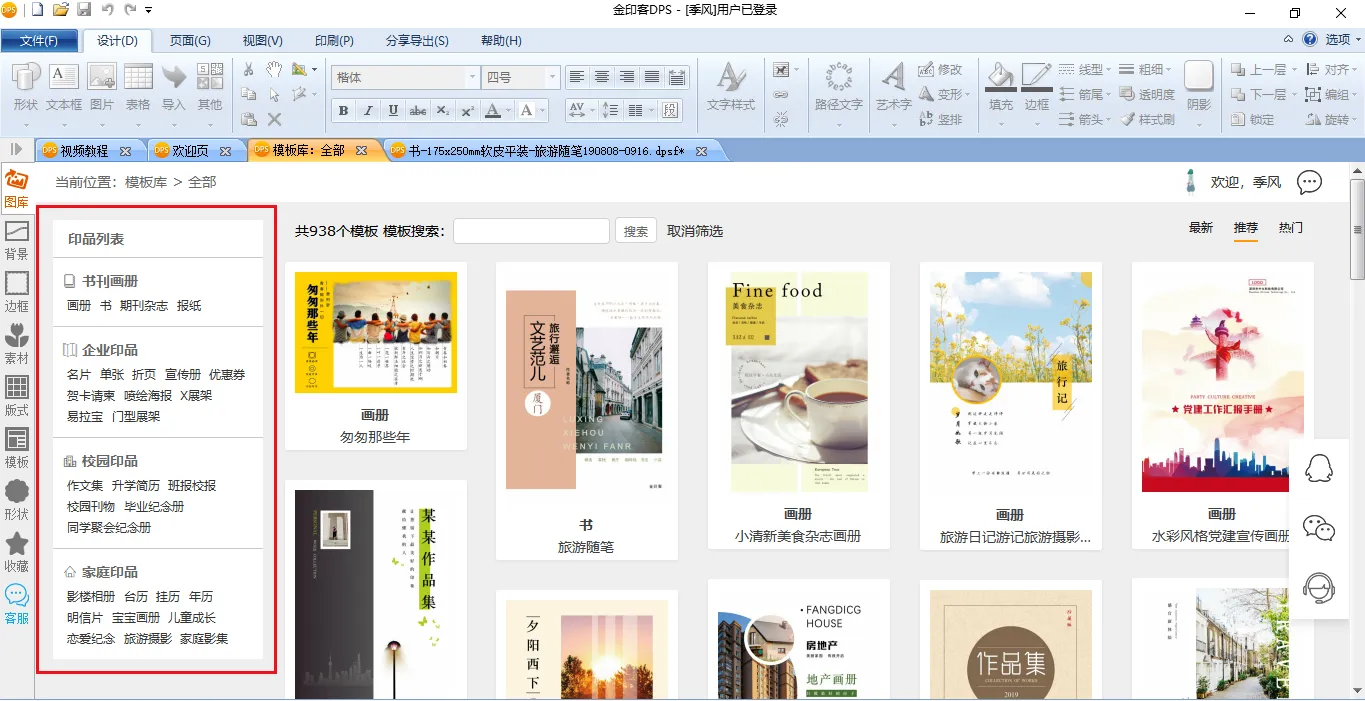Select the 背景 sidebar icon

[x=17, y=240]
